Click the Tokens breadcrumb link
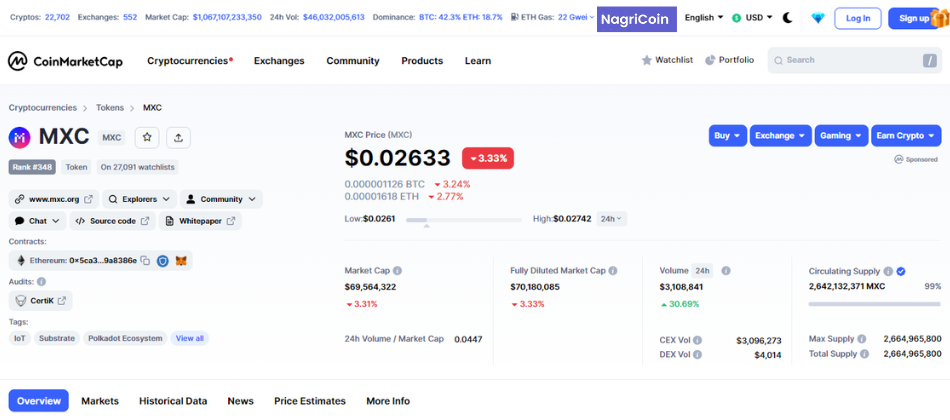950x420 pixels. 110,108
